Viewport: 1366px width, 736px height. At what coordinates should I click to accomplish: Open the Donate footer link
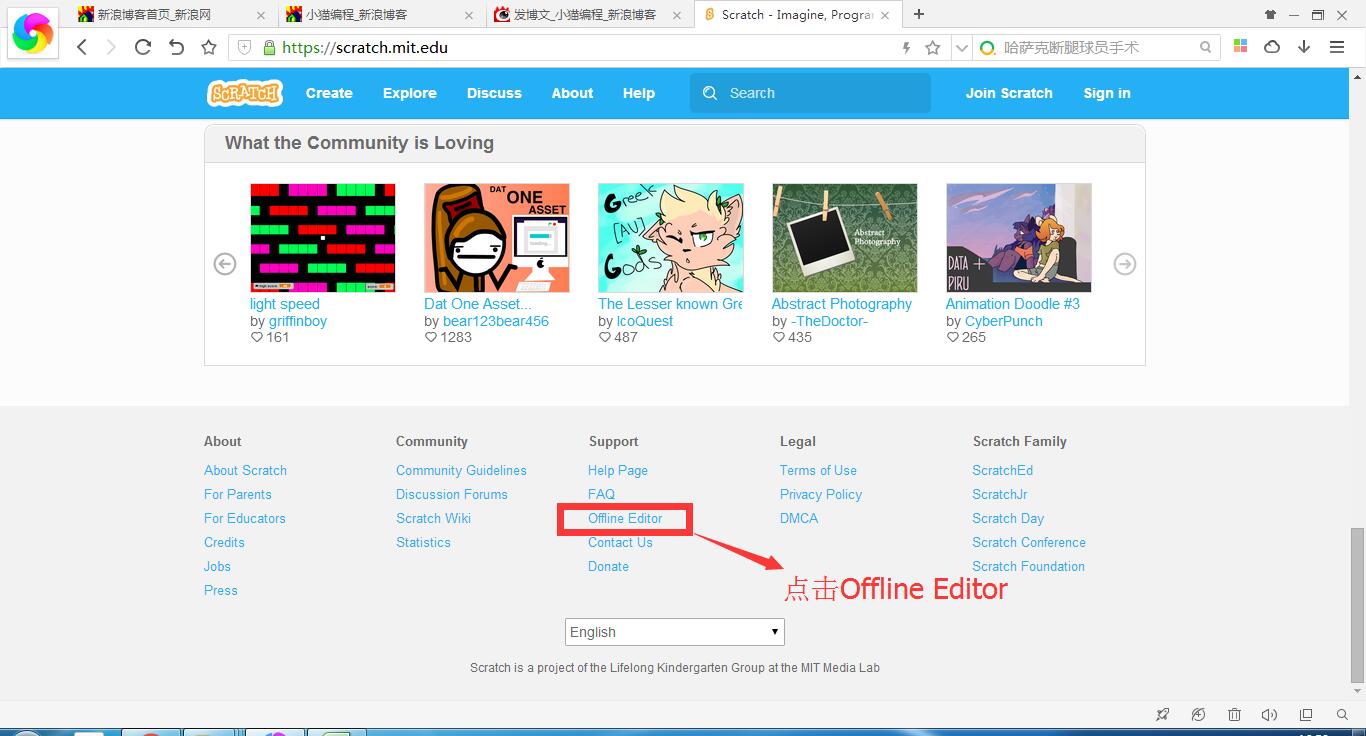(x=608, y=566)
